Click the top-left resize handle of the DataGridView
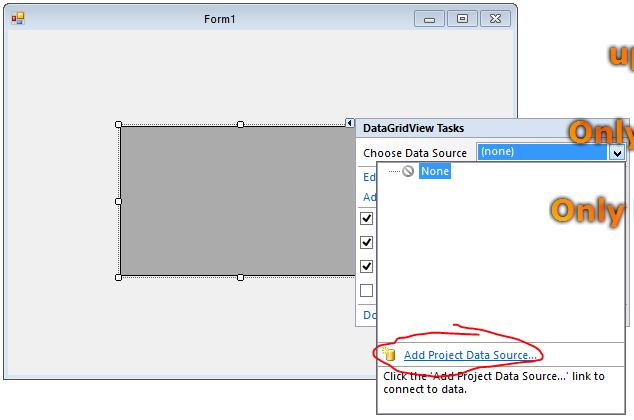Image resolution: width=634 pixels, height=420 pixels. point(118,125)
